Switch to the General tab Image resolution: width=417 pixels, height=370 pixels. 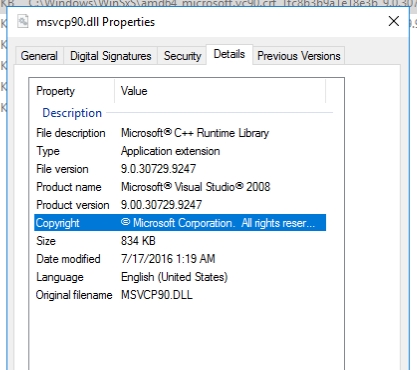[39, 56]
